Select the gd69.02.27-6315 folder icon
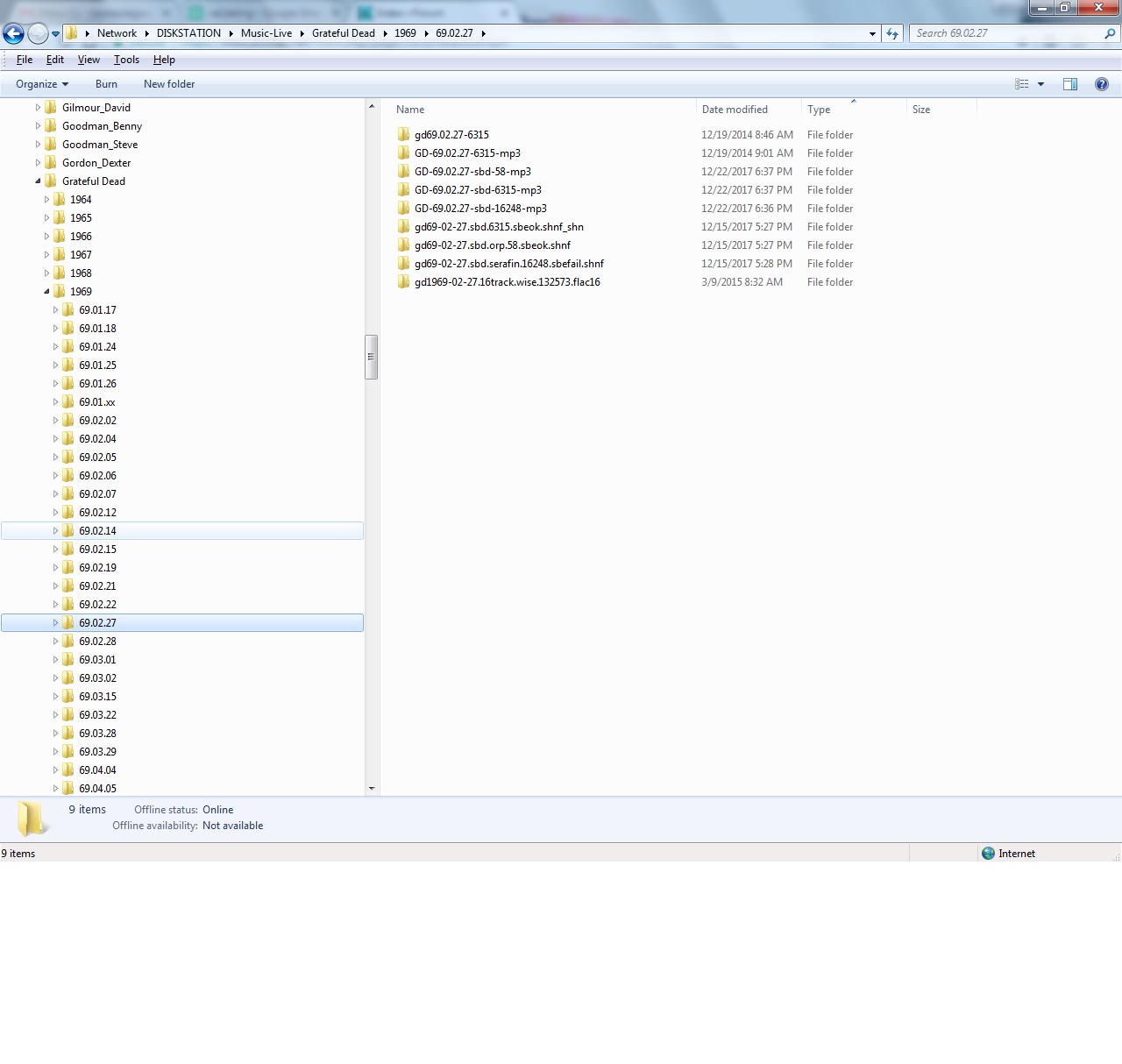This screenshot has width=1122, height=1064. pyautogui.click(x=403, y=135)
